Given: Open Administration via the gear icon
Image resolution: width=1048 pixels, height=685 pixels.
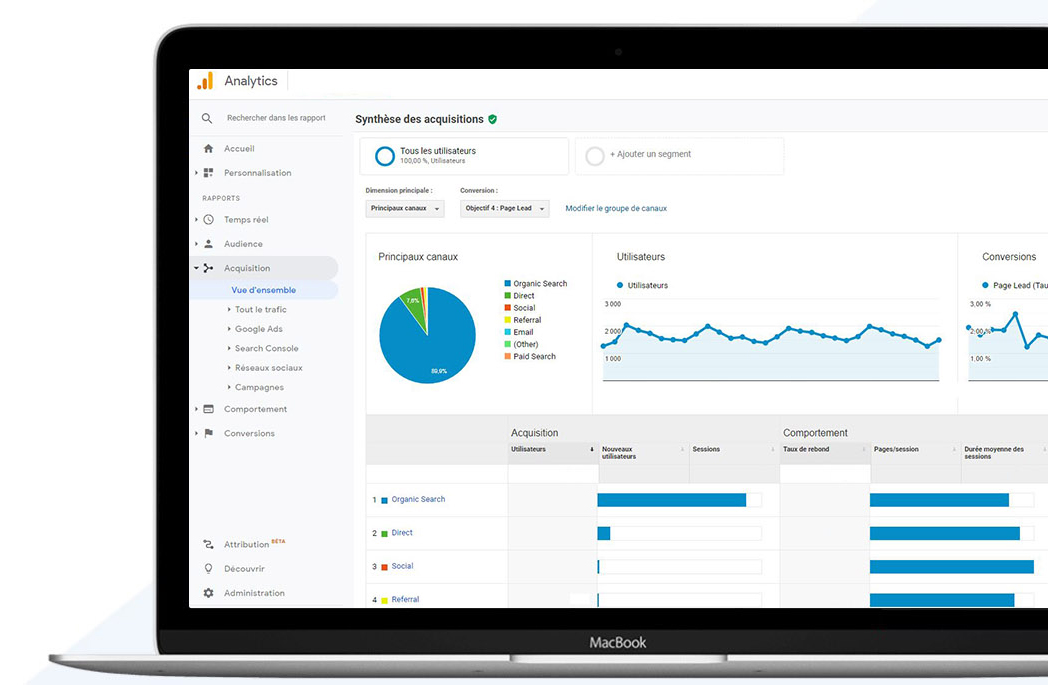Looking at the screenshot, I should [208, 593].
